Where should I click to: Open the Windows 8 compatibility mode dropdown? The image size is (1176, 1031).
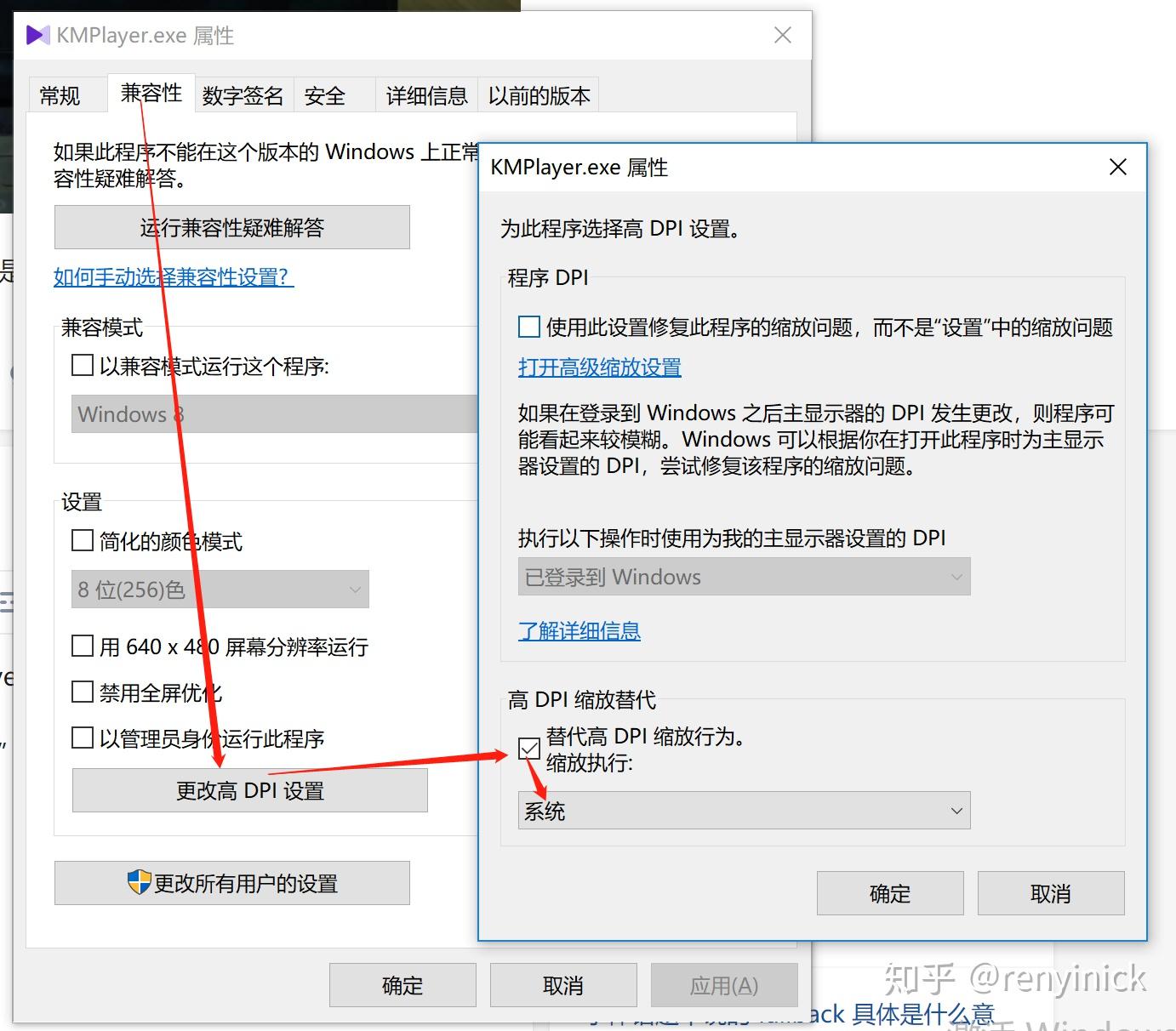tap(275, 414)
